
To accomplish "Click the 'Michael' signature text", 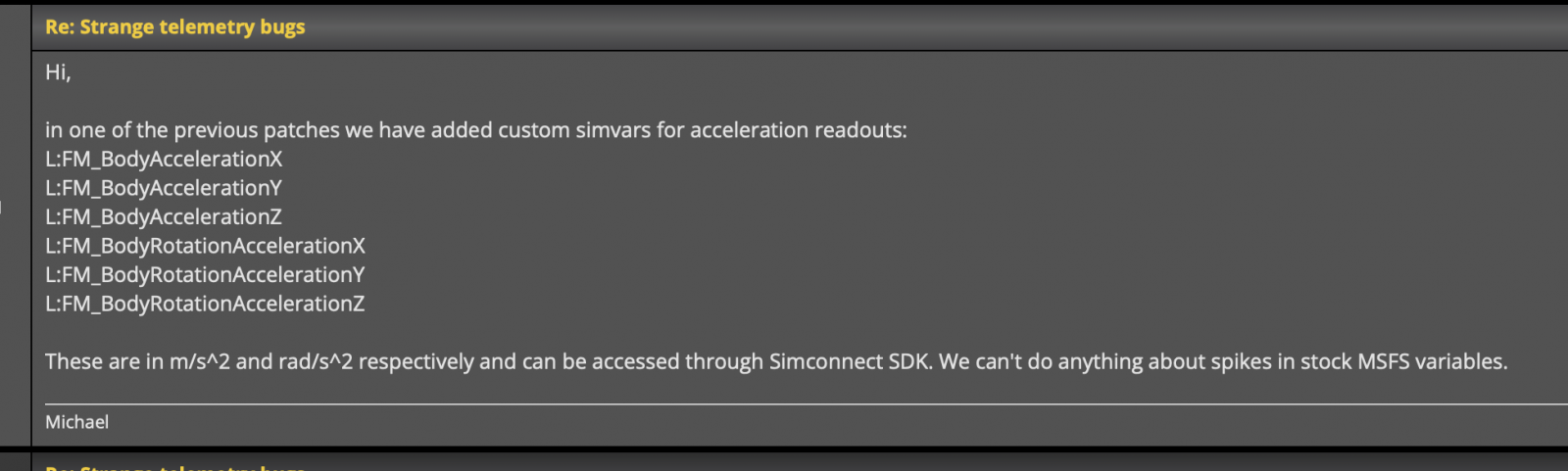I will coord(76,422).
